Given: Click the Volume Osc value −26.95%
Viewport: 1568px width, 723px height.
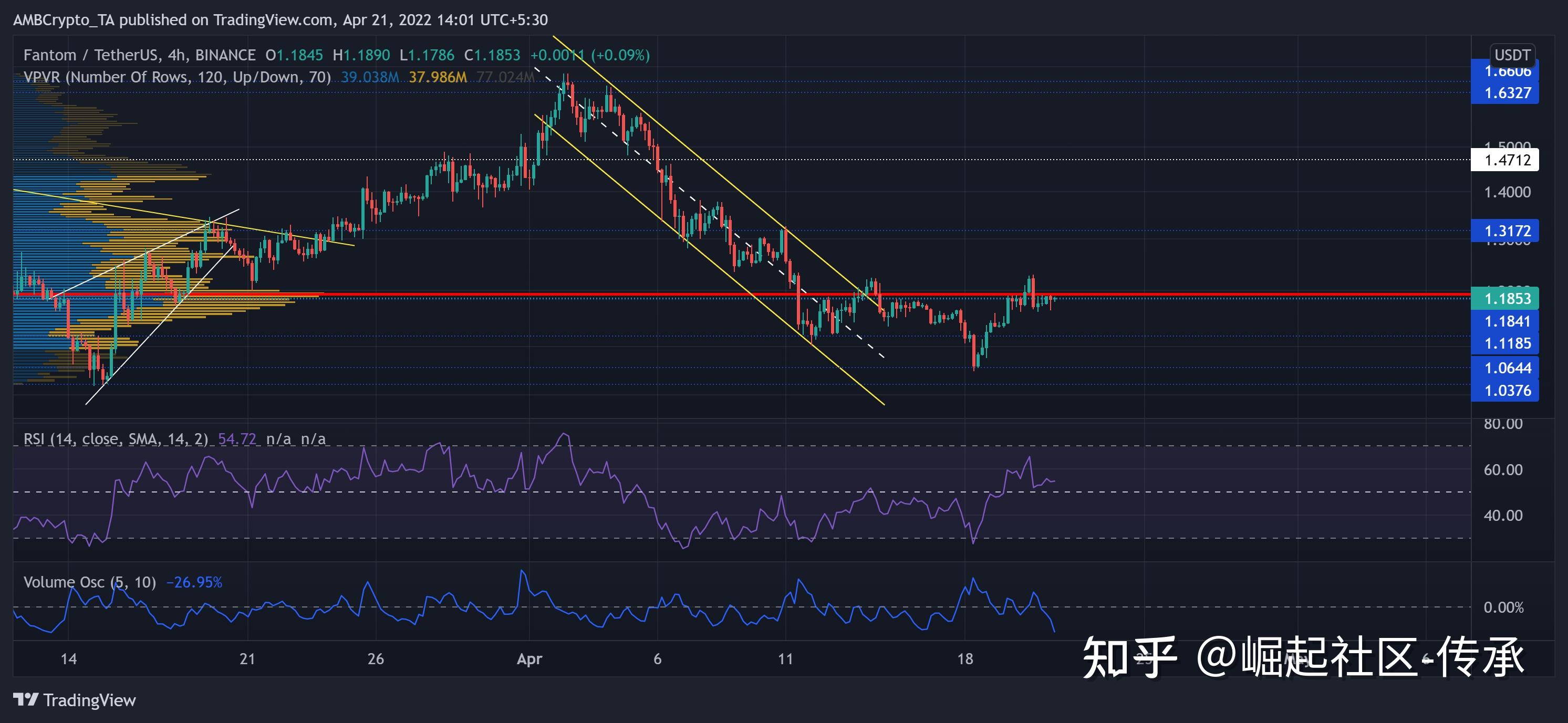Looking at the screenshot, I should (x=194, y=582).
